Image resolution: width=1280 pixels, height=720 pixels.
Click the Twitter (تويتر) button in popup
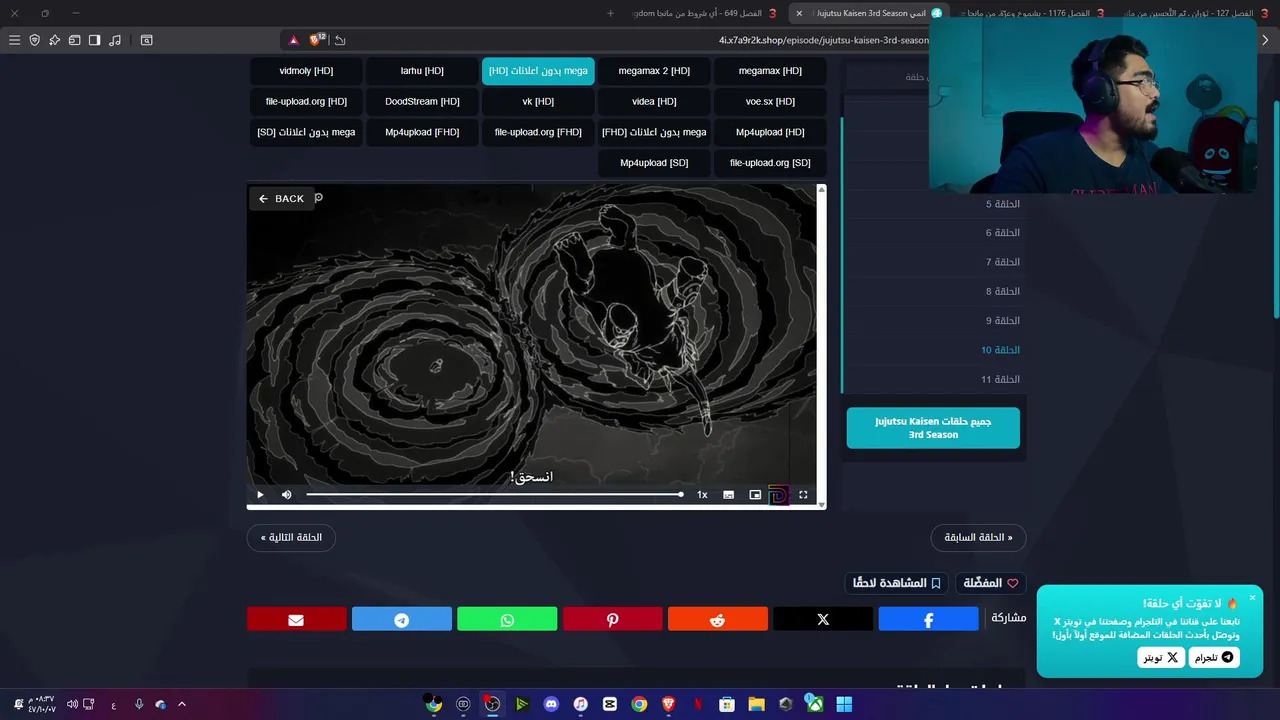tap(1161, 658)
